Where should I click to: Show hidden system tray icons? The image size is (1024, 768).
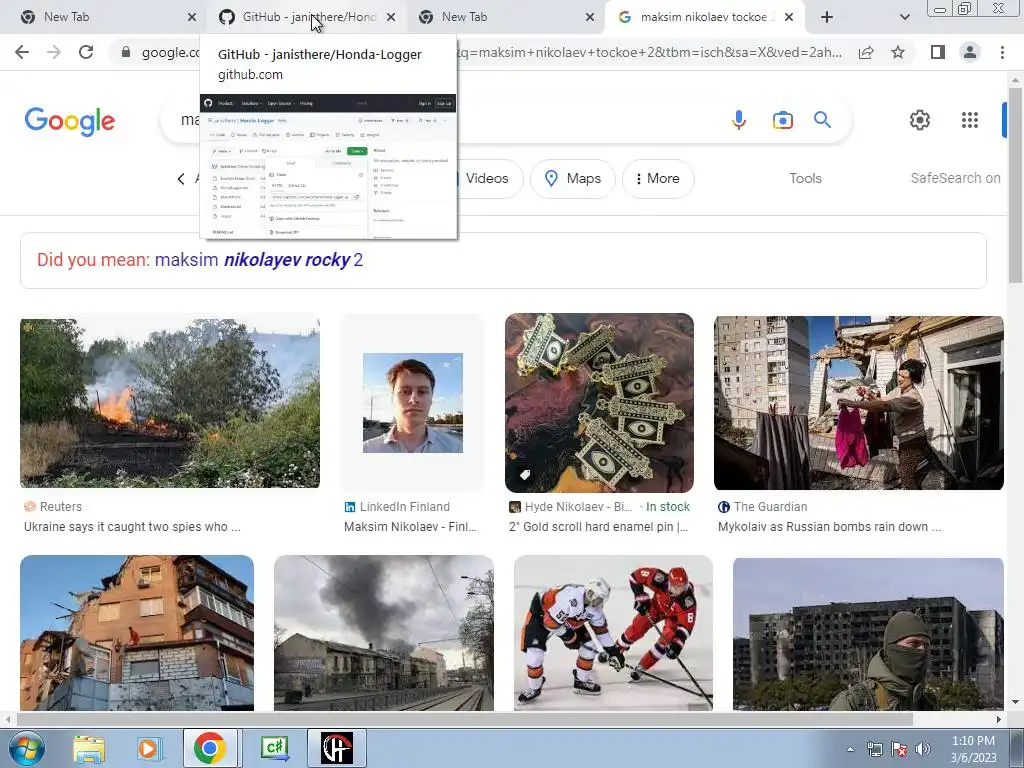[850, 749]
